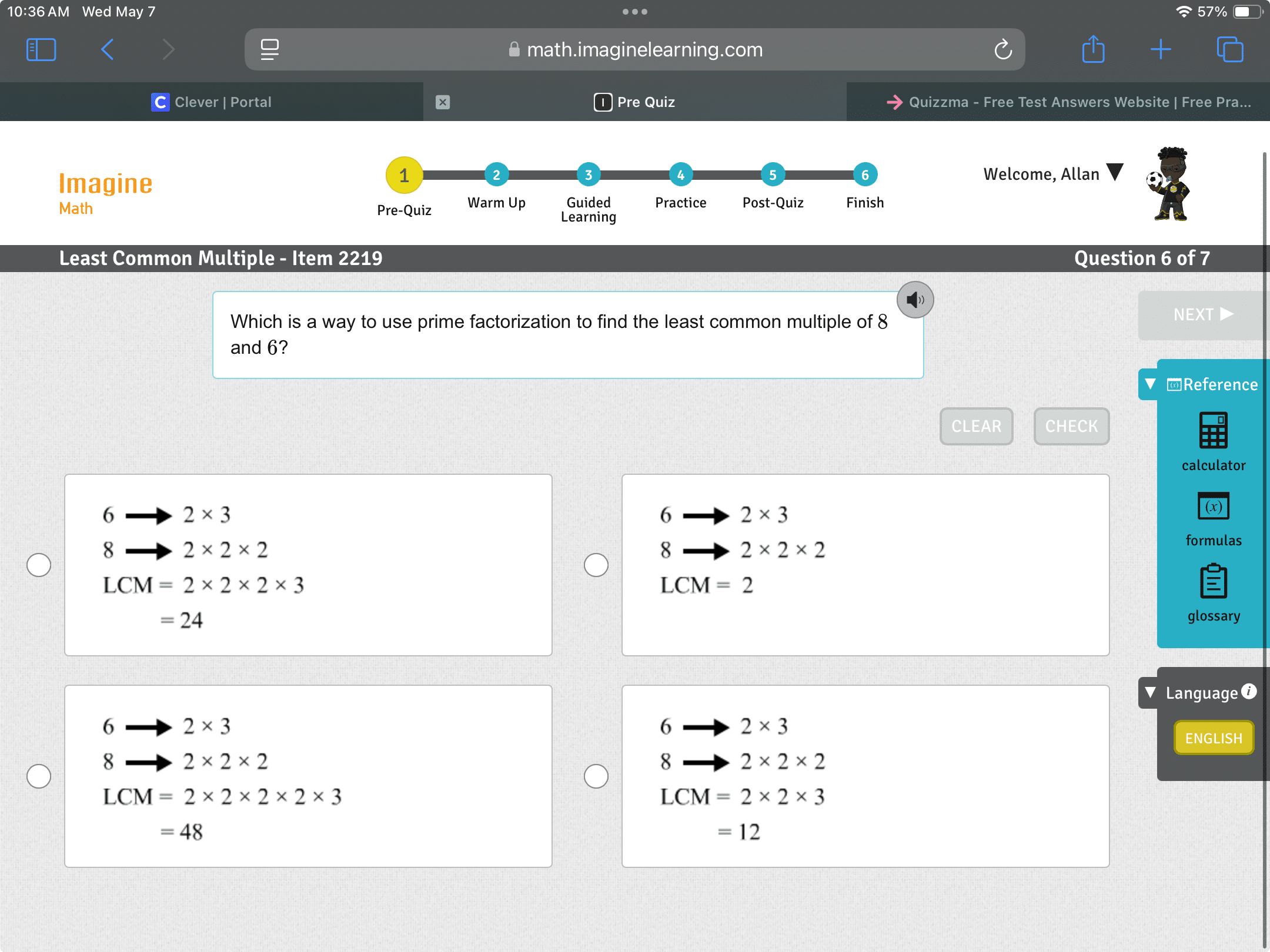Click the step 3 Guided Learning progress marker
The width and height of the screenshot is (1270, 952).
(588, 175)
